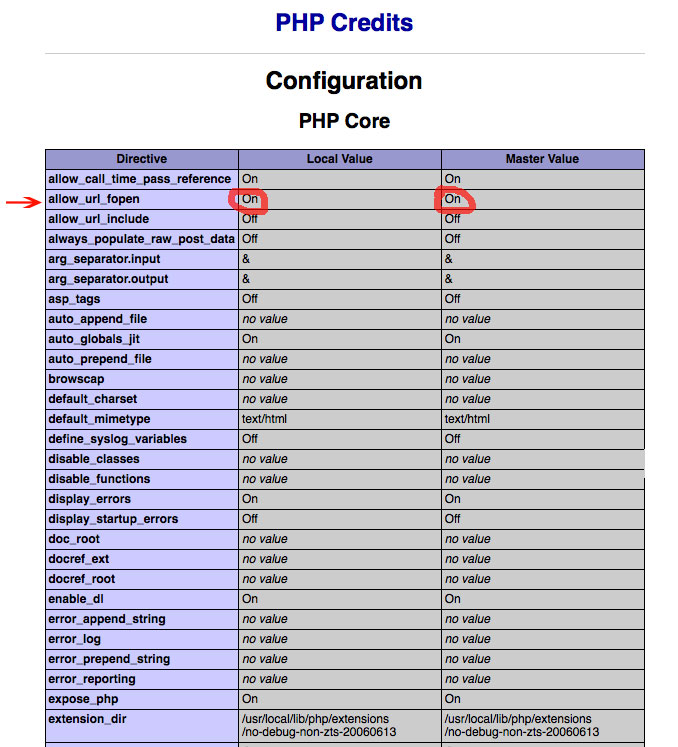The image size is (678, 747).
Task: Click the allow_call_time_pass_reference directive cell
Action: pyautogui.click(x=142, y=179)
